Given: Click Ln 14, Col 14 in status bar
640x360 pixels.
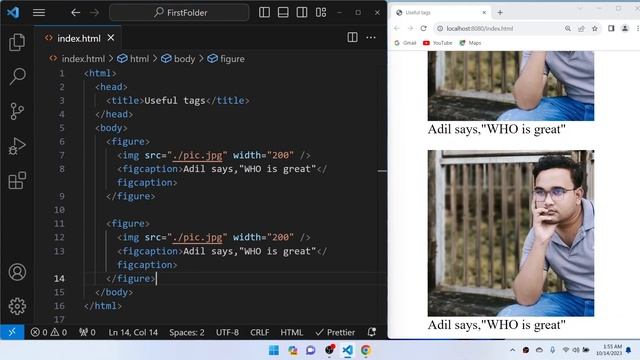Looking at the screenshot, I should (133, 332).
